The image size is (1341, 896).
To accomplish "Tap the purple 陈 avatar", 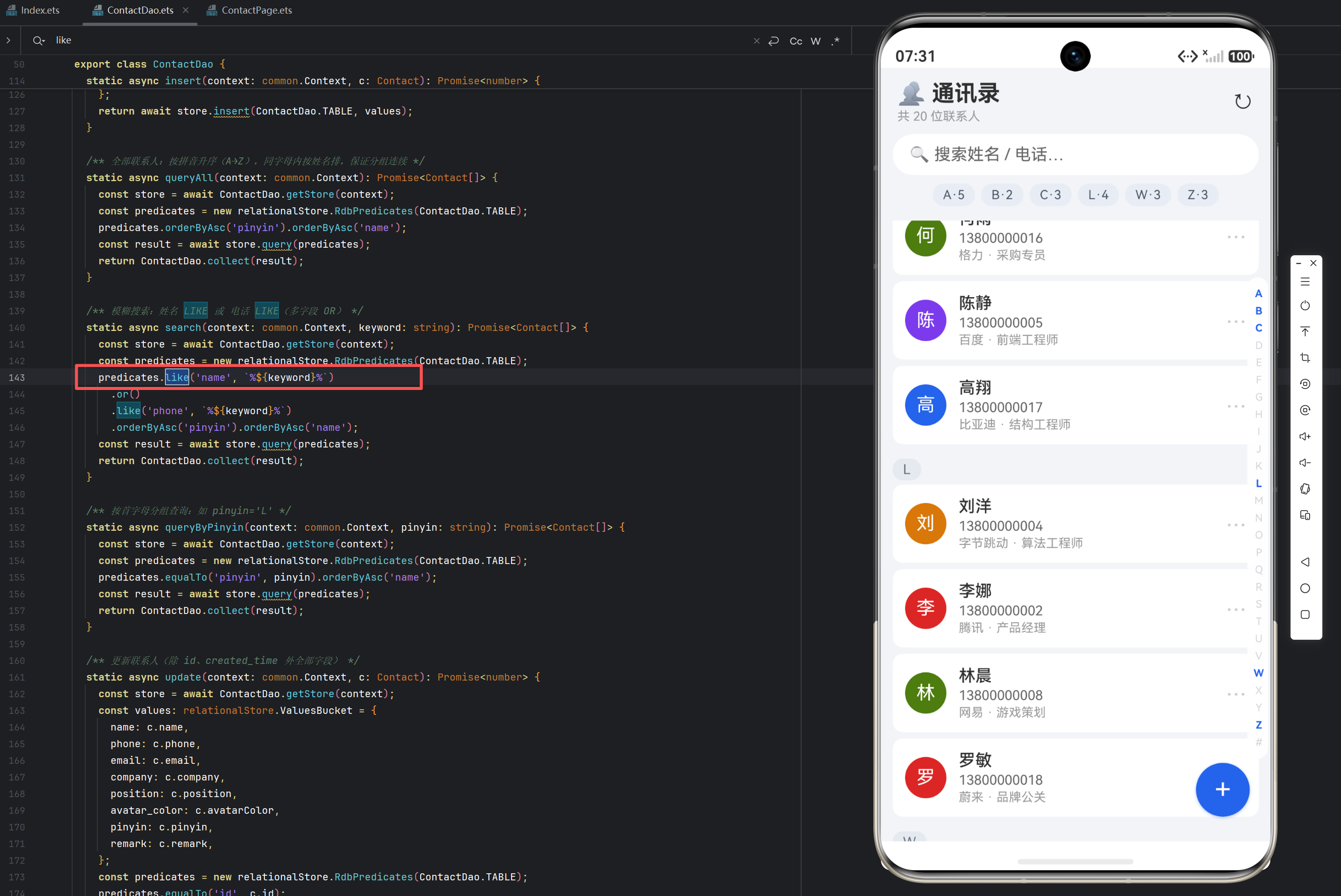I will (926, 320).
